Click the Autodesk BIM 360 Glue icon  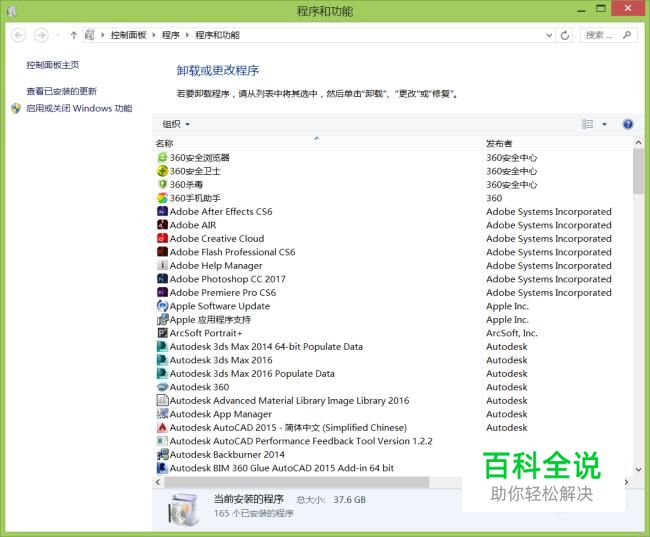162,468
